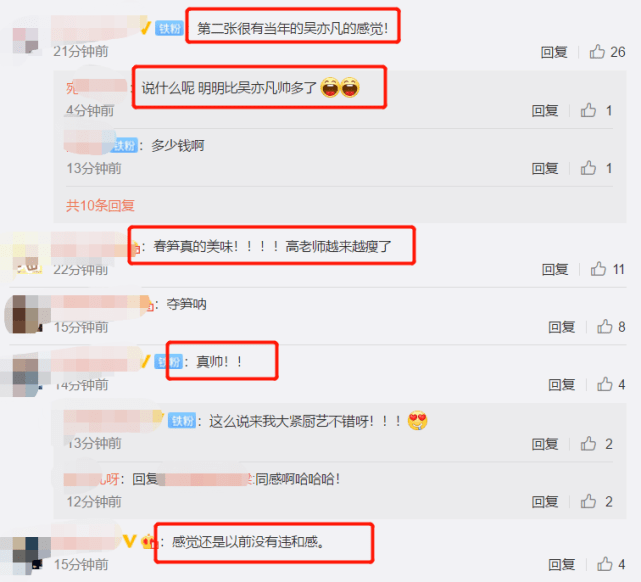The height and width of the screenshot is (582, 641).
Task: Expand 共10条回复 replies
Action: 100,205
